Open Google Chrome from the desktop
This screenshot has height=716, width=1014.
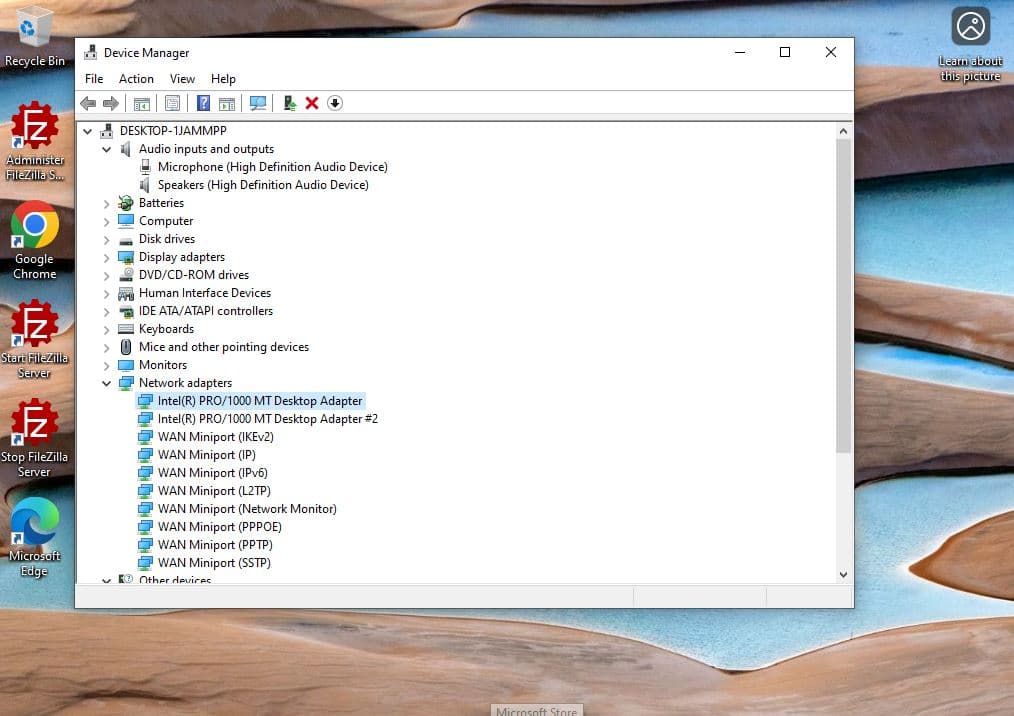coord(34,227)
